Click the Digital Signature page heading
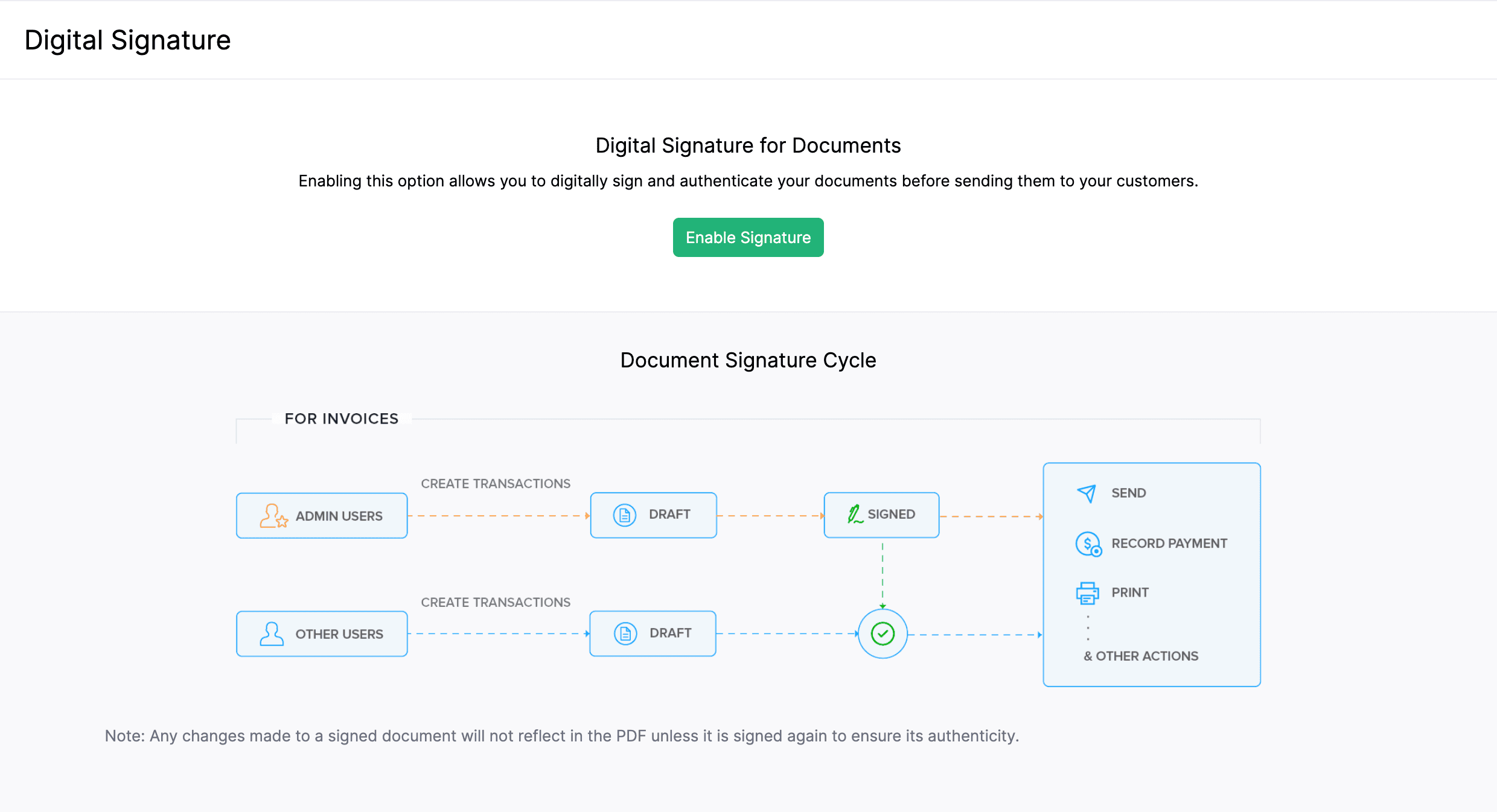Viewport: 1497px width, 812px height. [127, 40]
